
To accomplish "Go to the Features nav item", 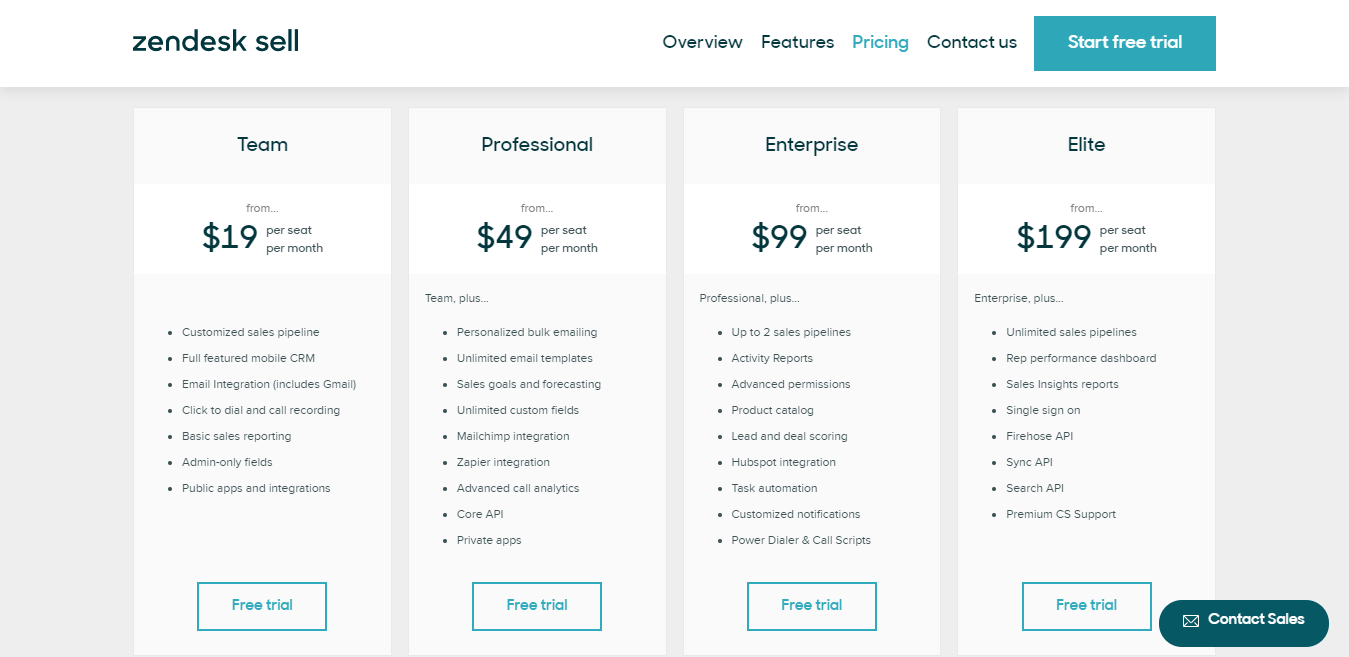I will coord(797,42).
